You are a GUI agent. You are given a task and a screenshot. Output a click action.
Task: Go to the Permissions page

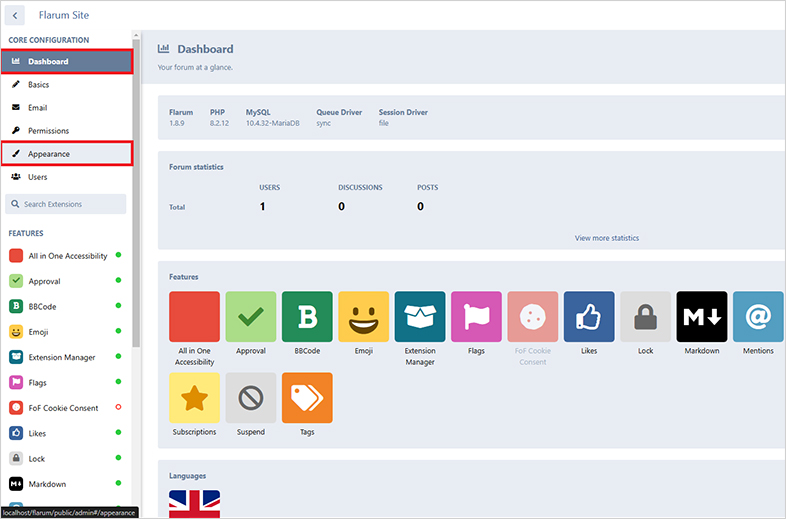click(x=48, y=131)
